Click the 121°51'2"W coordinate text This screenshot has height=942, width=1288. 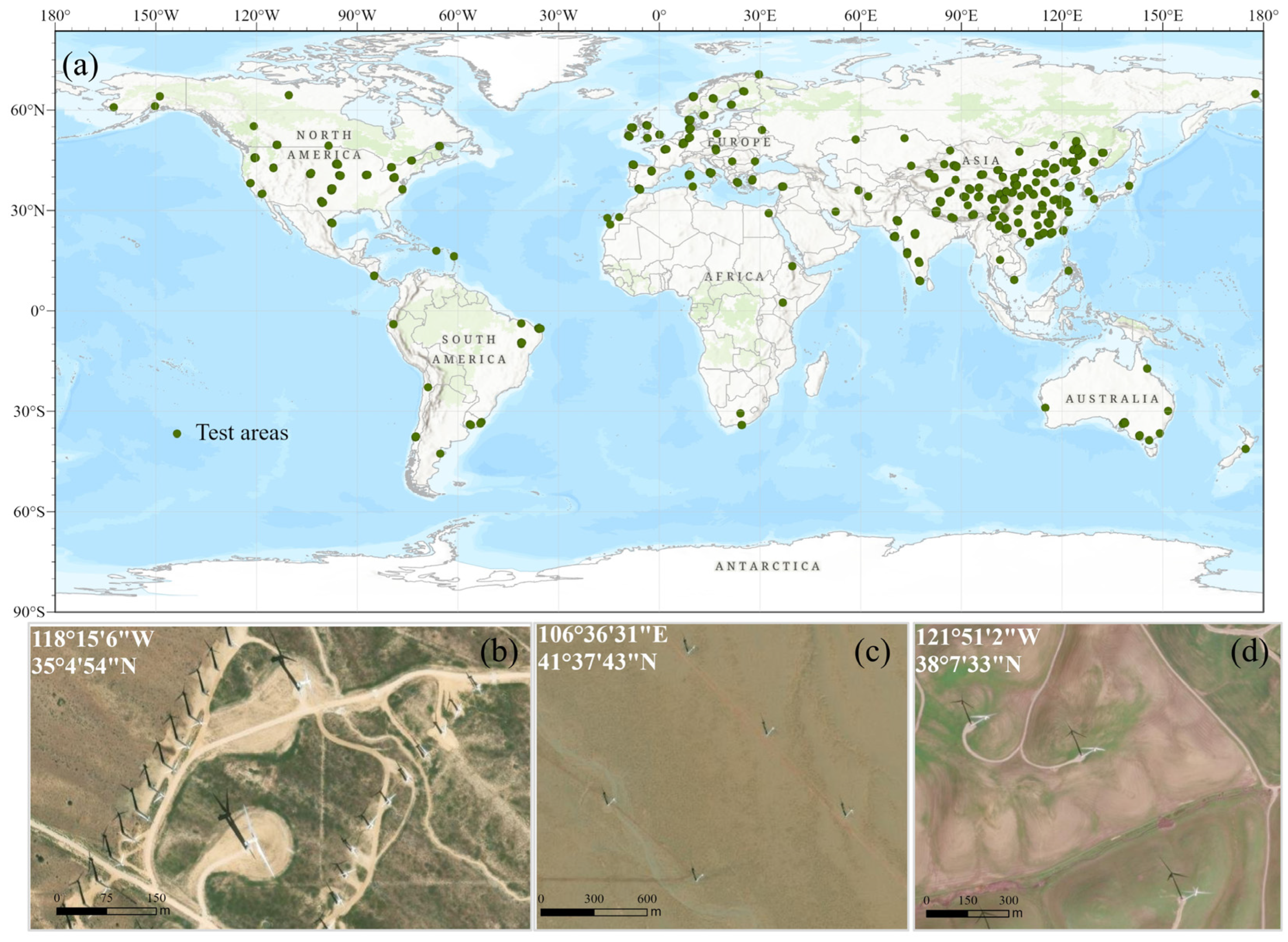click(978, 637)
